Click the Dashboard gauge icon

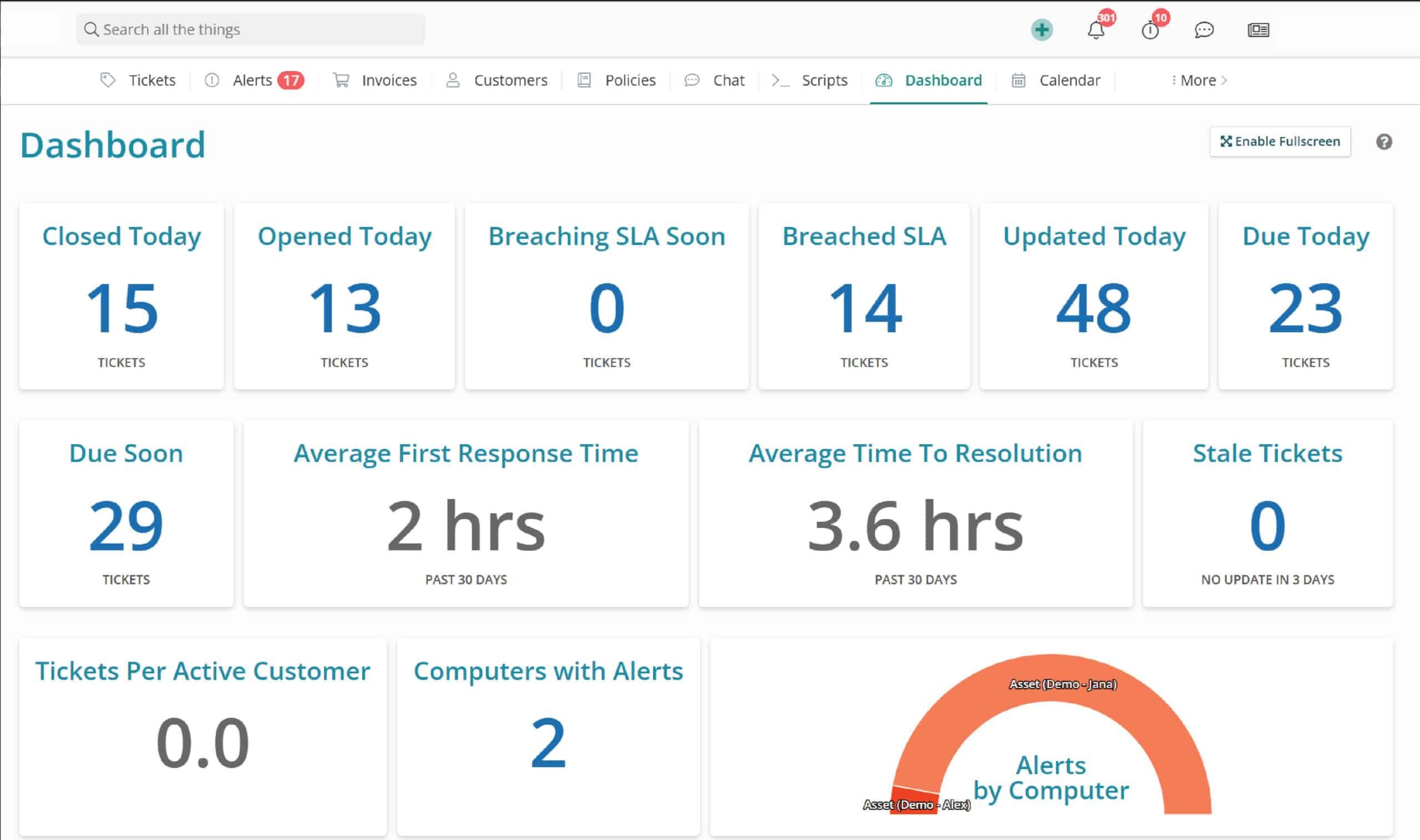point(883,80)
